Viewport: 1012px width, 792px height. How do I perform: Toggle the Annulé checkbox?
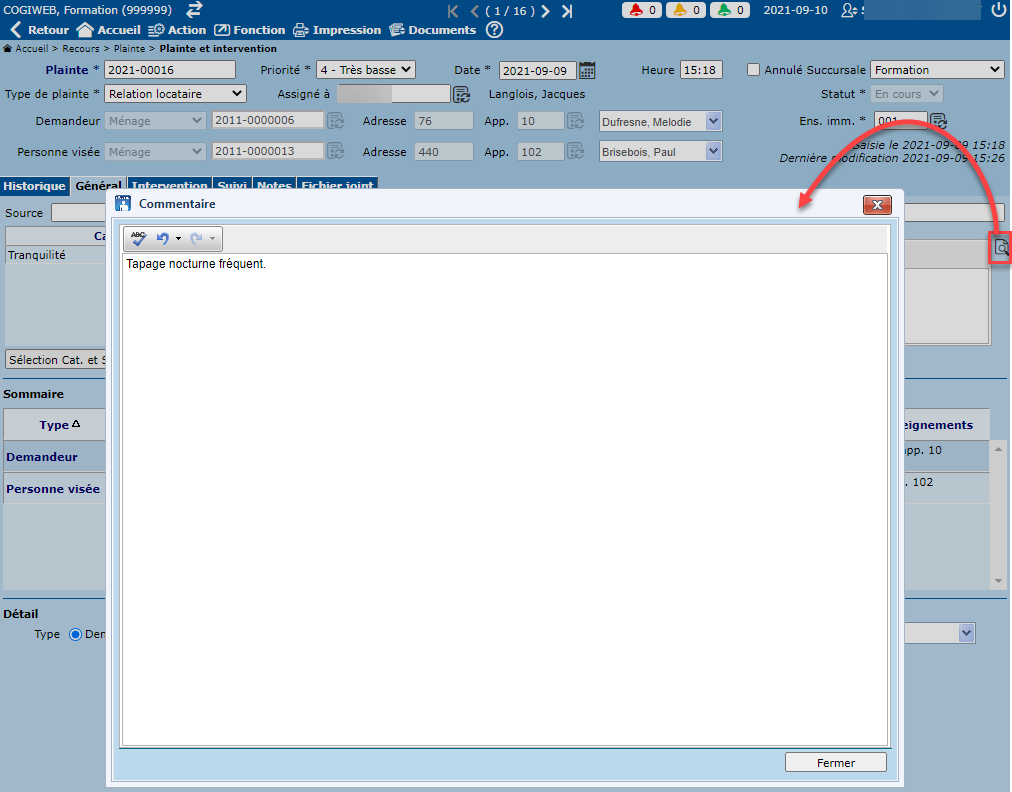tap(754, 70)
